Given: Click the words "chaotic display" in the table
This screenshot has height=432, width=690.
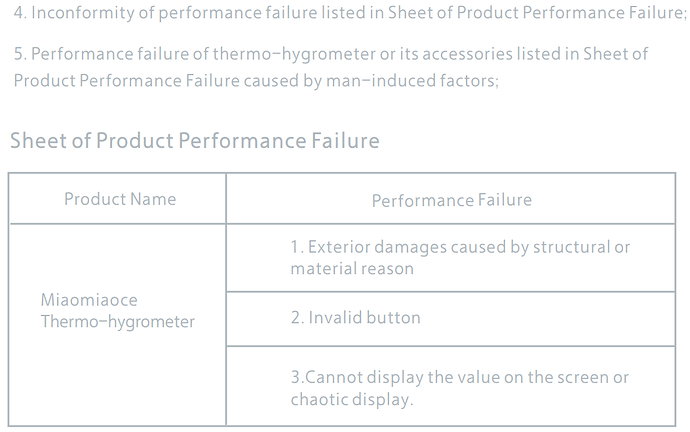Looking at the screenshot, I should [x=350, y=399].
